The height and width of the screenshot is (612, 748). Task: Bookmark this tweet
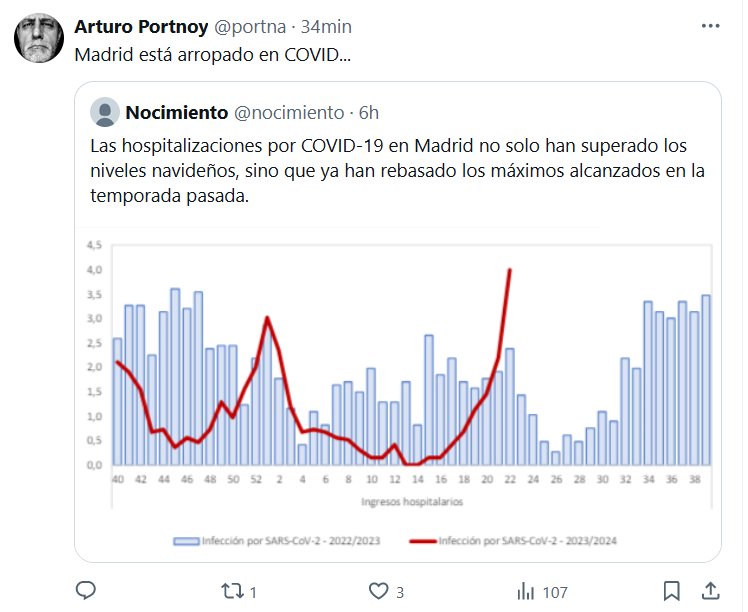(x=673, y=591)
